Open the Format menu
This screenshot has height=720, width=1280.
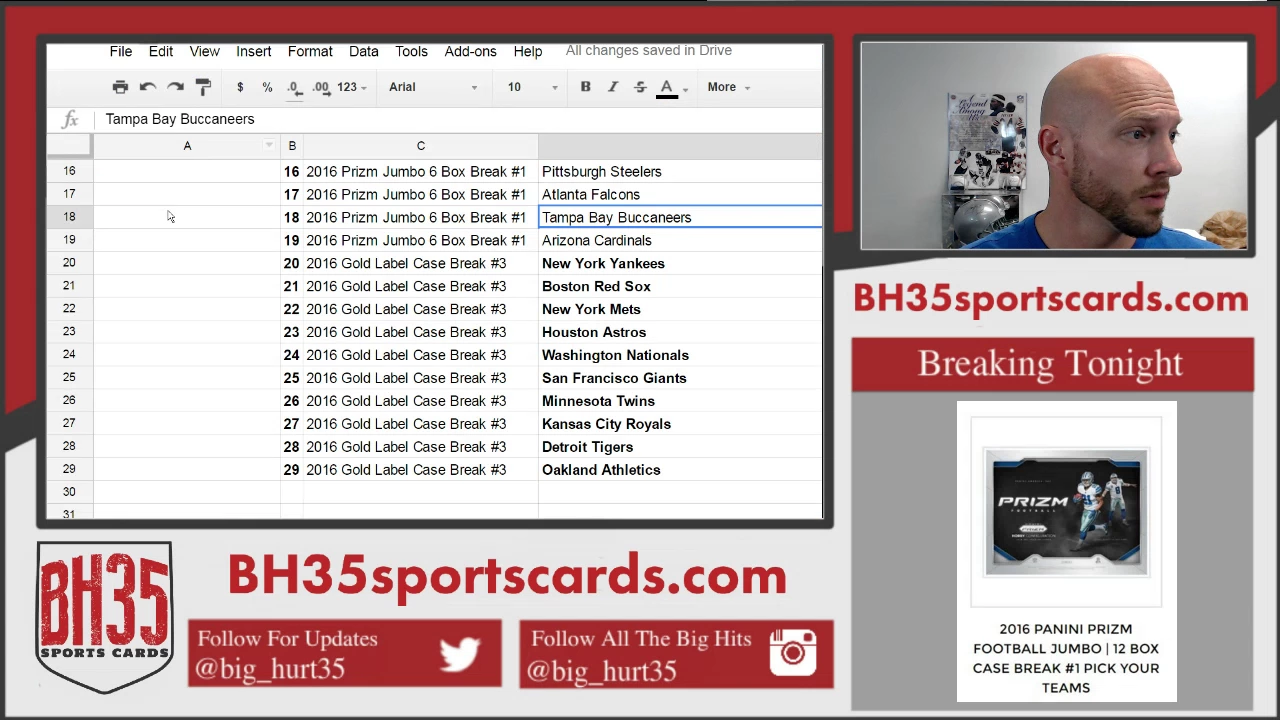click(x=310, y=51)
